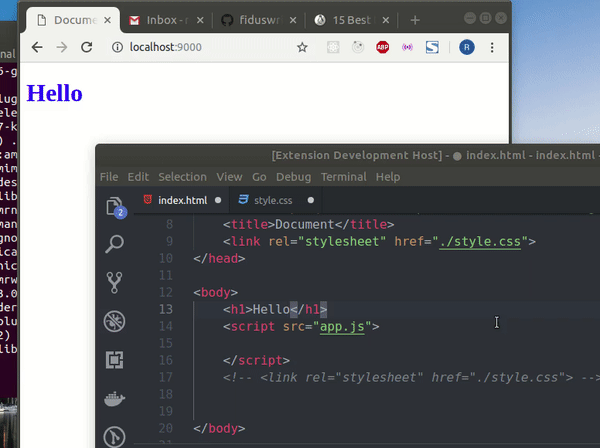Open the Help menu in VS Code
Screen dimensions: 600x448
(388, 177)
